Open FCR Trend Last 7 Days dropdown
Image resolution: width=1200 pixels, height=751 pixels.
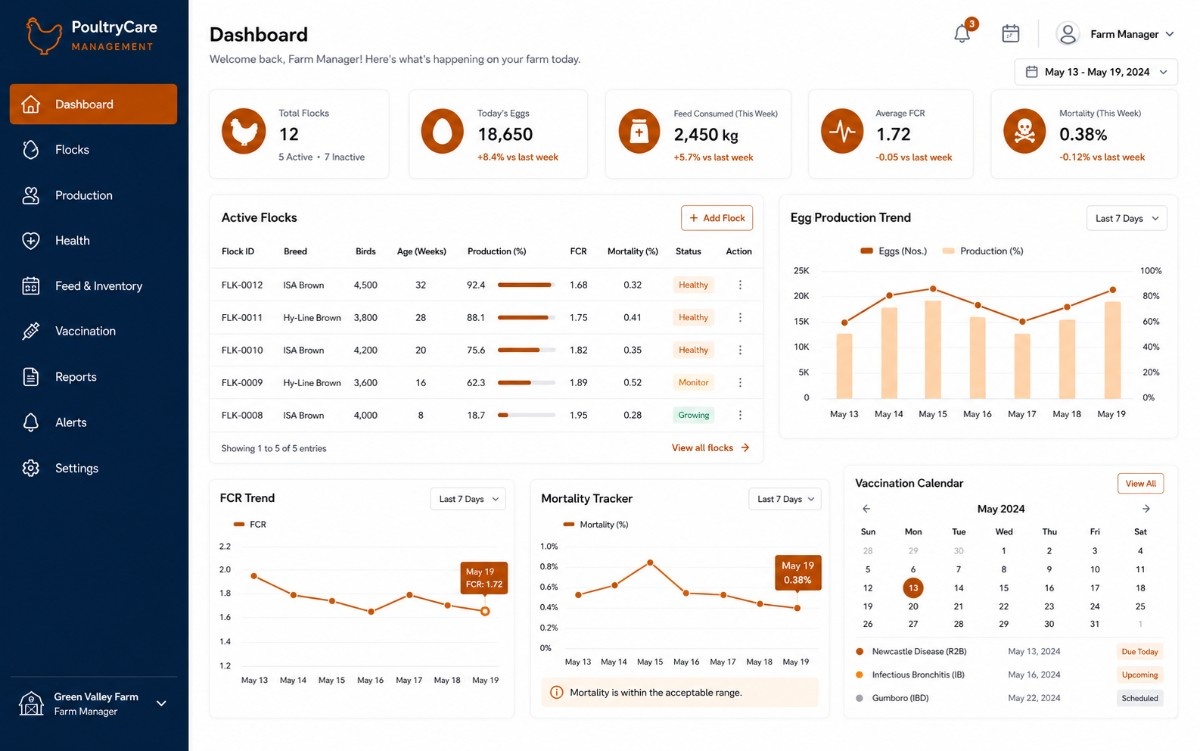(x=468, y=499)
